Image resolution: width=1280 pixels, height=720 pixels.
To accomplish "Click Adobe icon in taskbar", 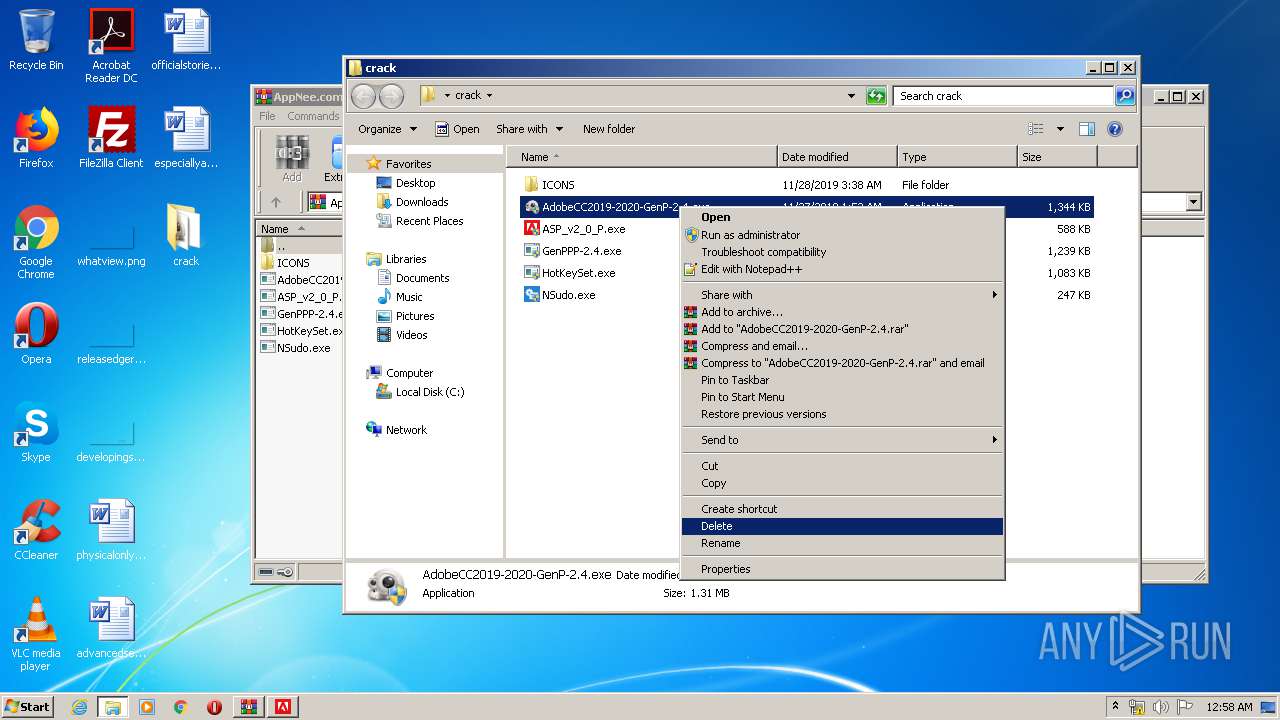I will tap(284, 707).
